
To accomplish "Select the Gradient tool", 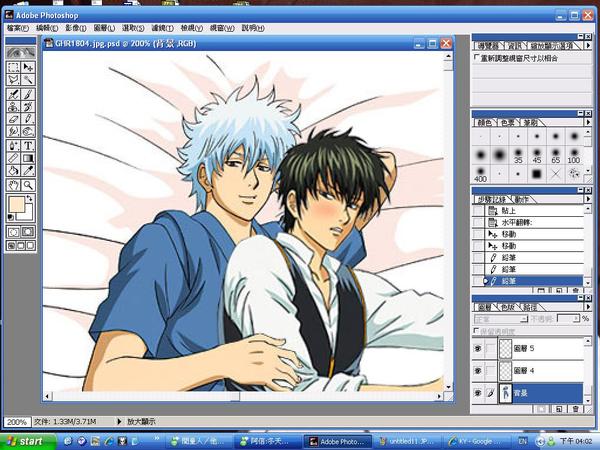I will point(28,158).
